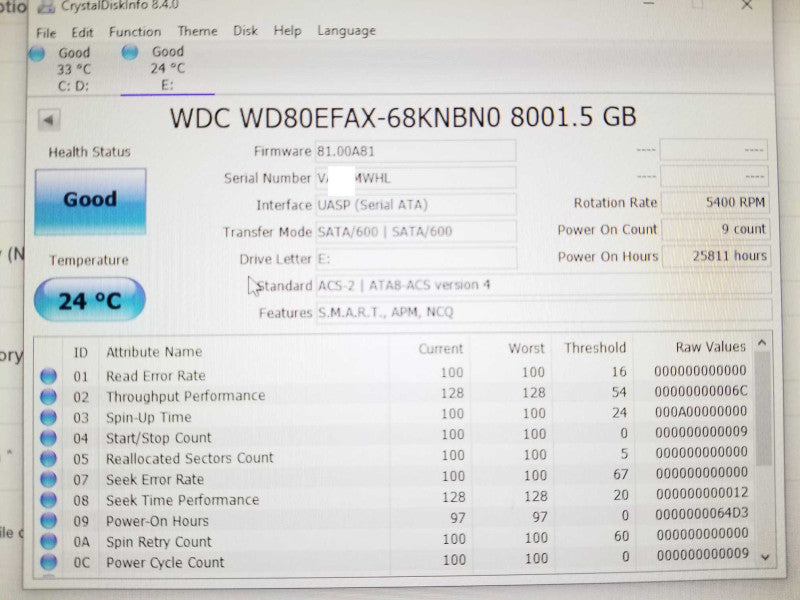Click the blue health orb for C: D:
This screenshot has width=800, height=600.
pyautogui.click(x=37, y=53)
